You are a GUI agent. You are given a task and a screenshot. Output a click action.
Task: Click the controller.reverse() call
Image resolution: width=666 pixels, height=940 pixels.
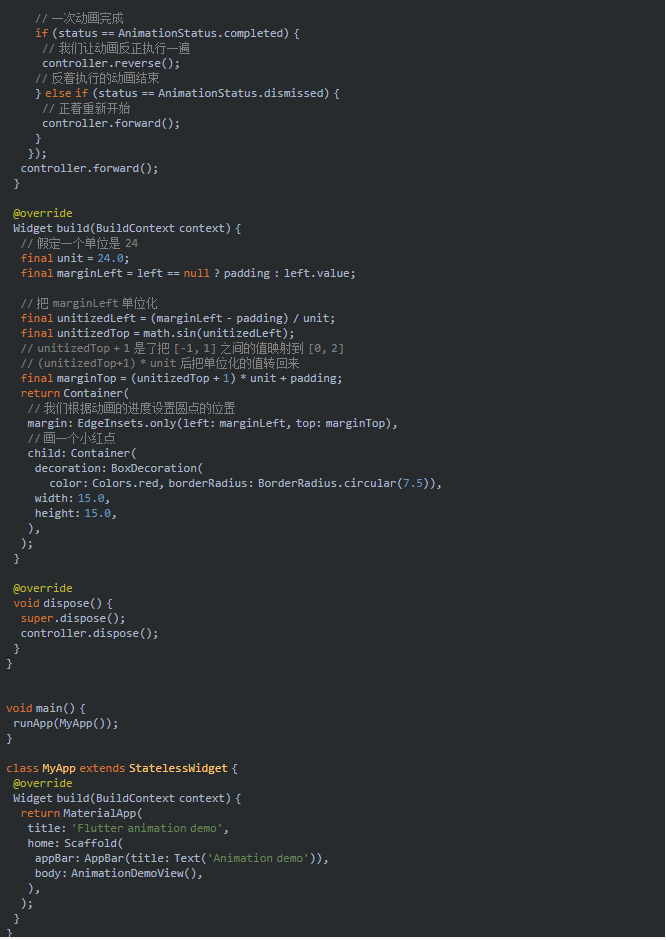tap(111, 64)
